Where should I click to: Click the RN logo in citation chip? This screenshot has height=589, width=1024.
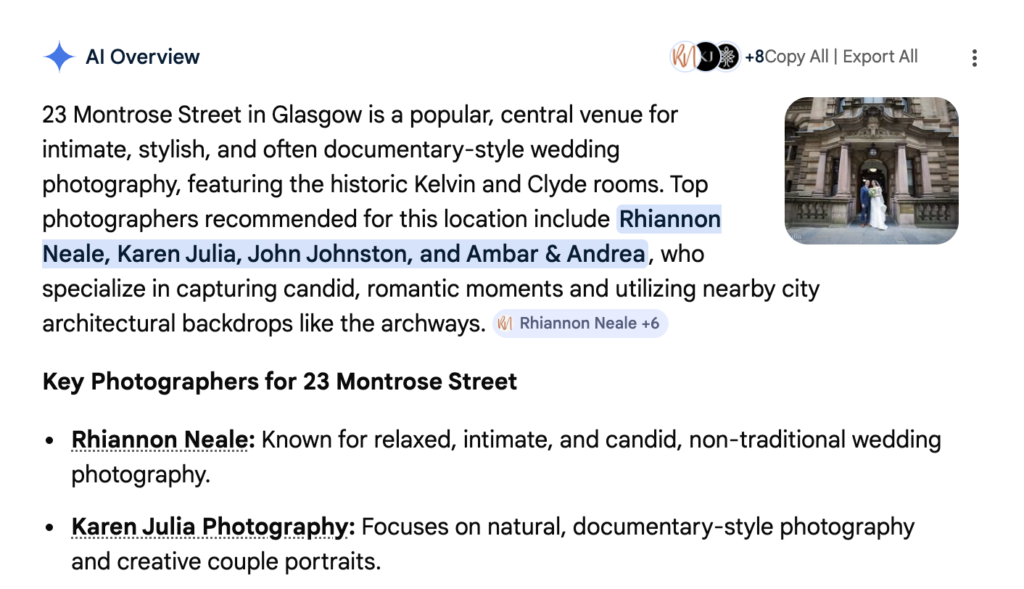[505, 324]
